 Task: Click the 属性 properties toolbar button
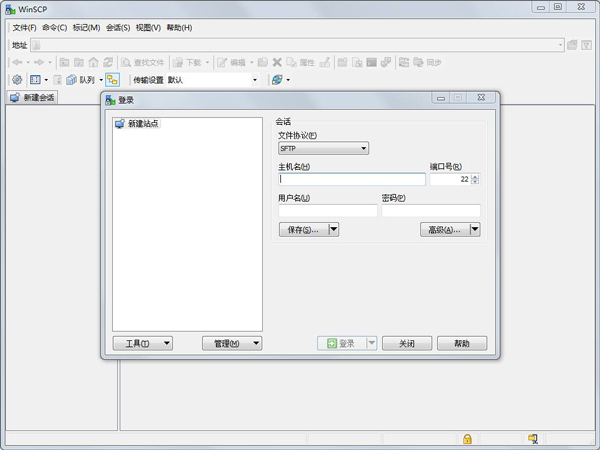301,62
